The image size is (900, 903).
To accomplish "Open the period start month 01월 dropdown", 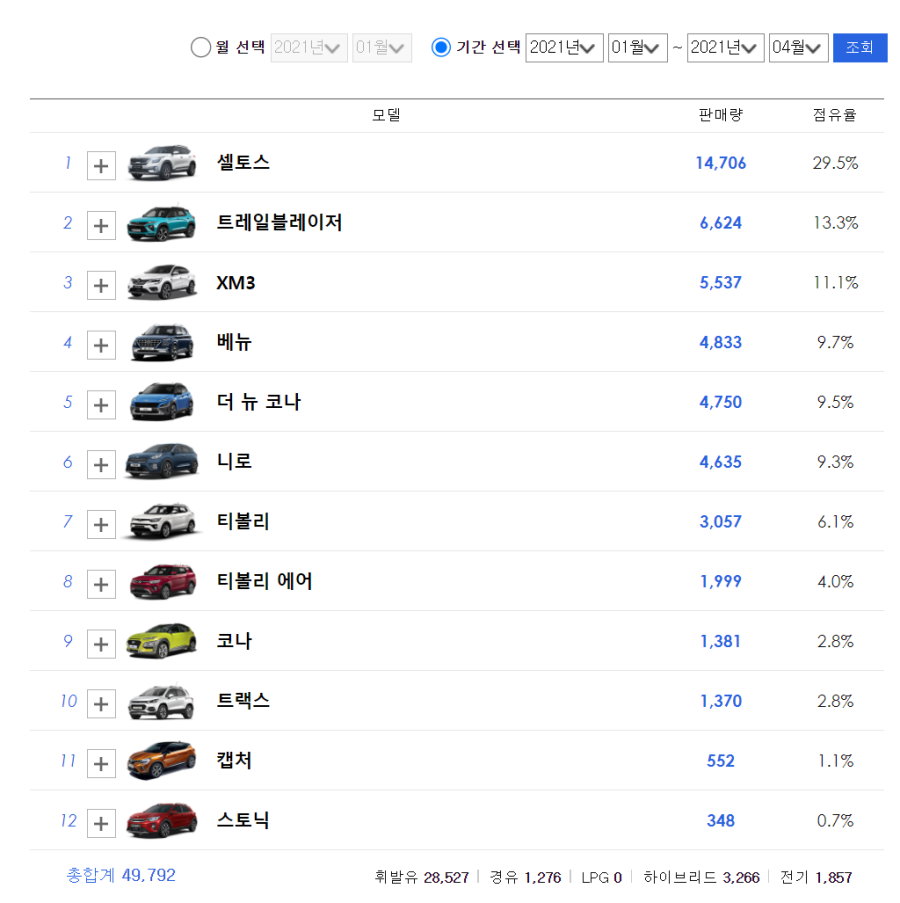I will pyautogui.click(x=637, y=47).
